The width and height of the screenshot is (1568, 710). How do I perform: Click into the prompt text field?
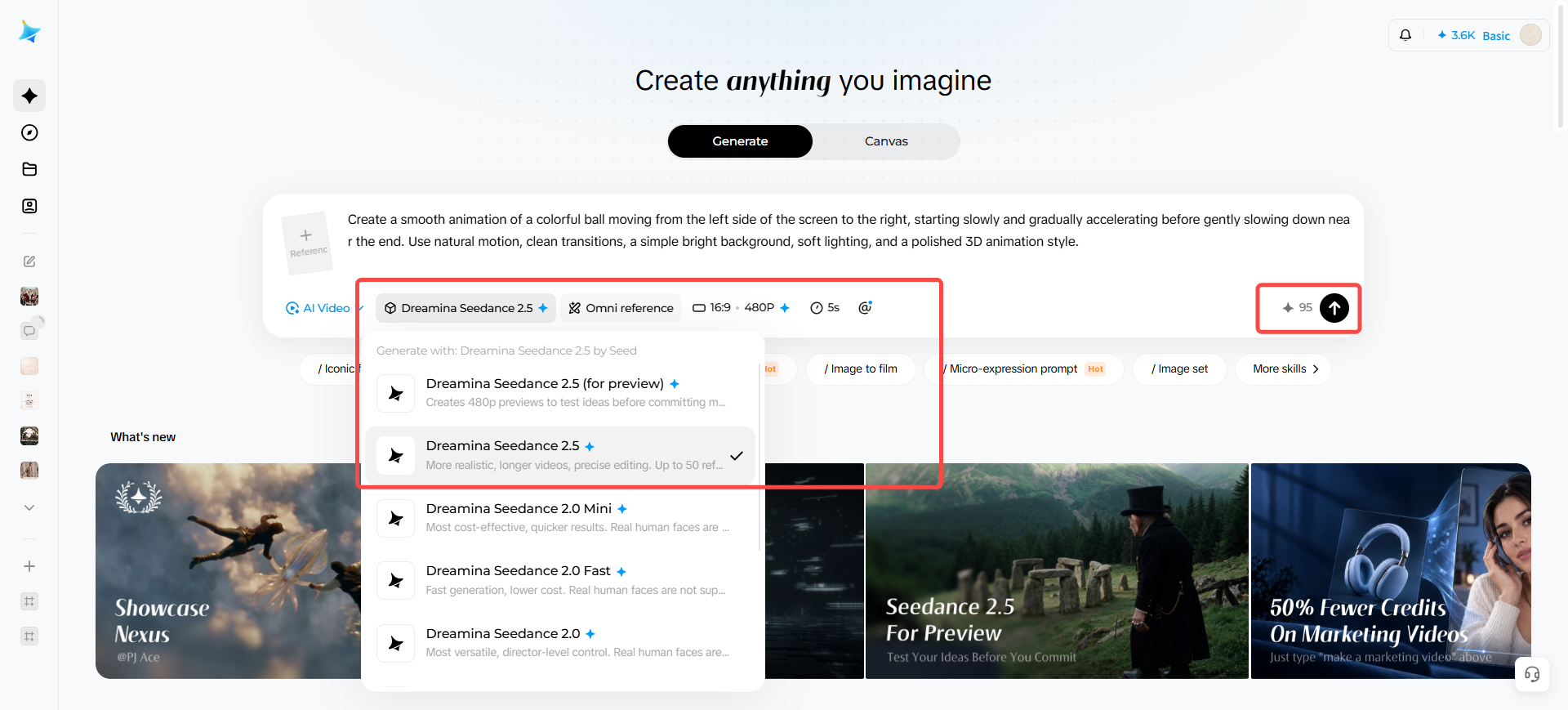pos(849,230)
